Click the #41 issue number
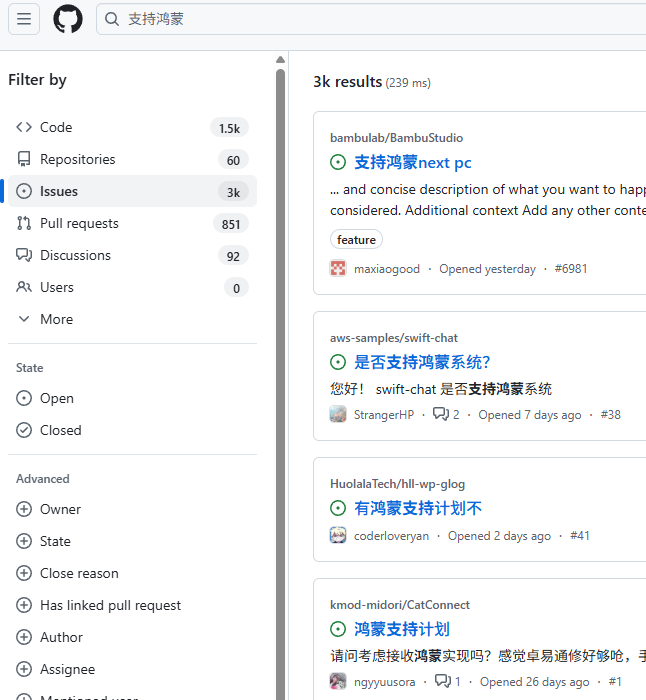Image resolution: width=646 pixels, height=700 pixels. coord(579,536)
